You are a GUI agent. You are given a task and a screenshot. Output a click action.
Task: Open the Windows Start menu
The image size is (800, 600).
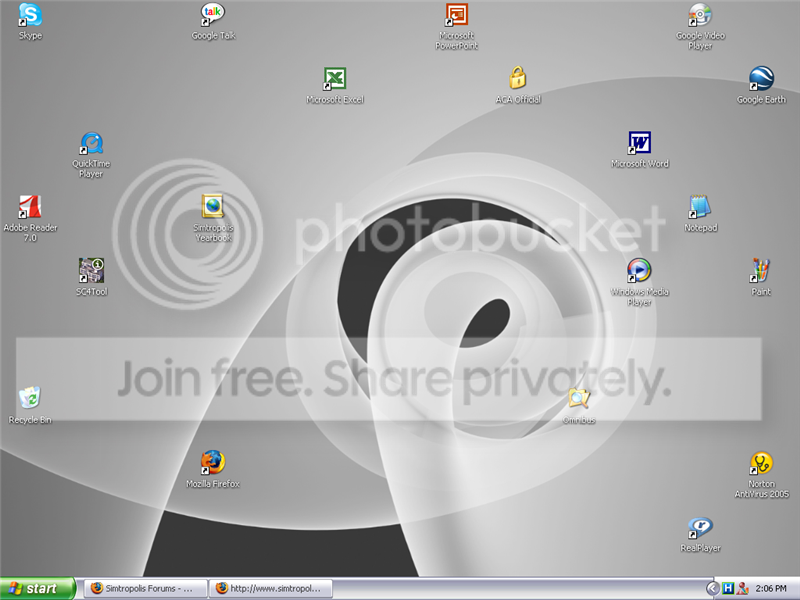[x=38, y=588]
